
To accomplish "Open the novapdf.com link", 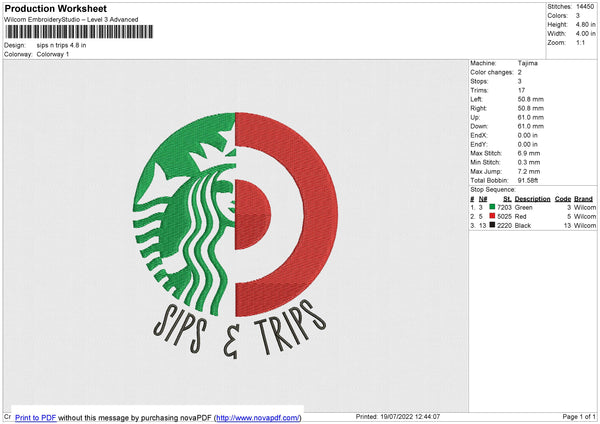I will [x=258, y=418].
